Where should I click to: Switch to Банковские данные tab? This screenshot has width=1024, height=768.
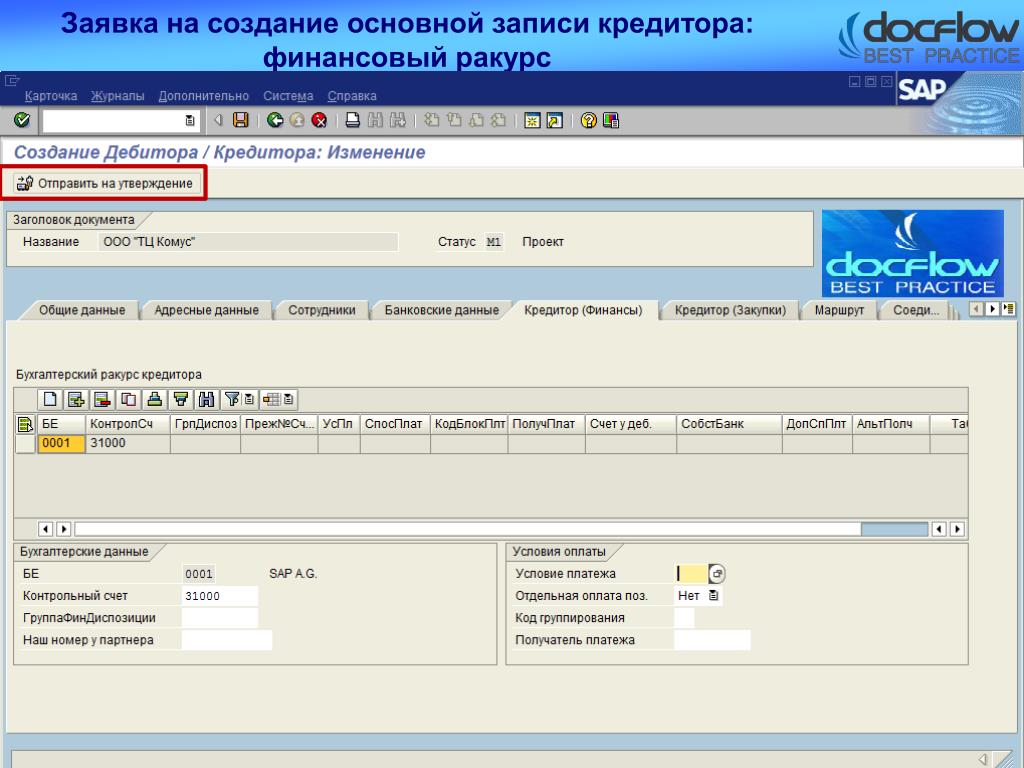(441, 310)
